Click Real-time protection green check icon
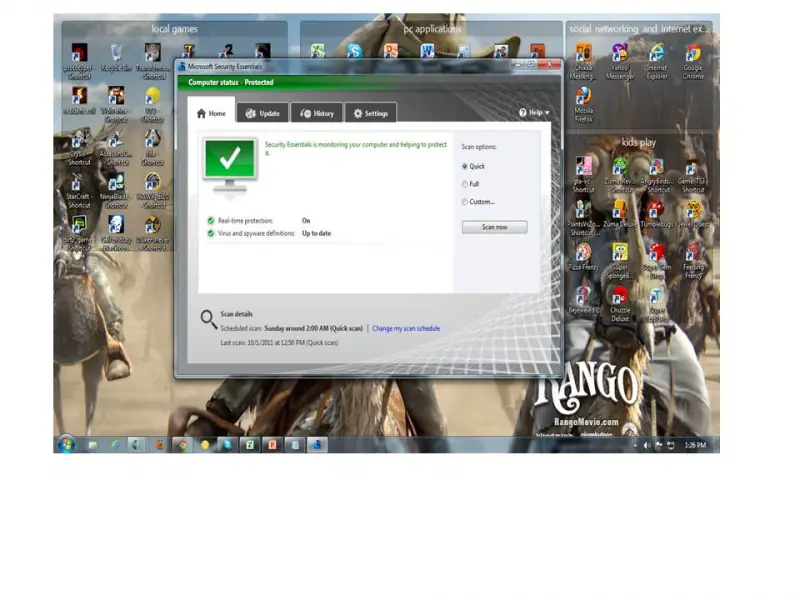This screenshot has height=600, width=800. (x=211, y=221)
